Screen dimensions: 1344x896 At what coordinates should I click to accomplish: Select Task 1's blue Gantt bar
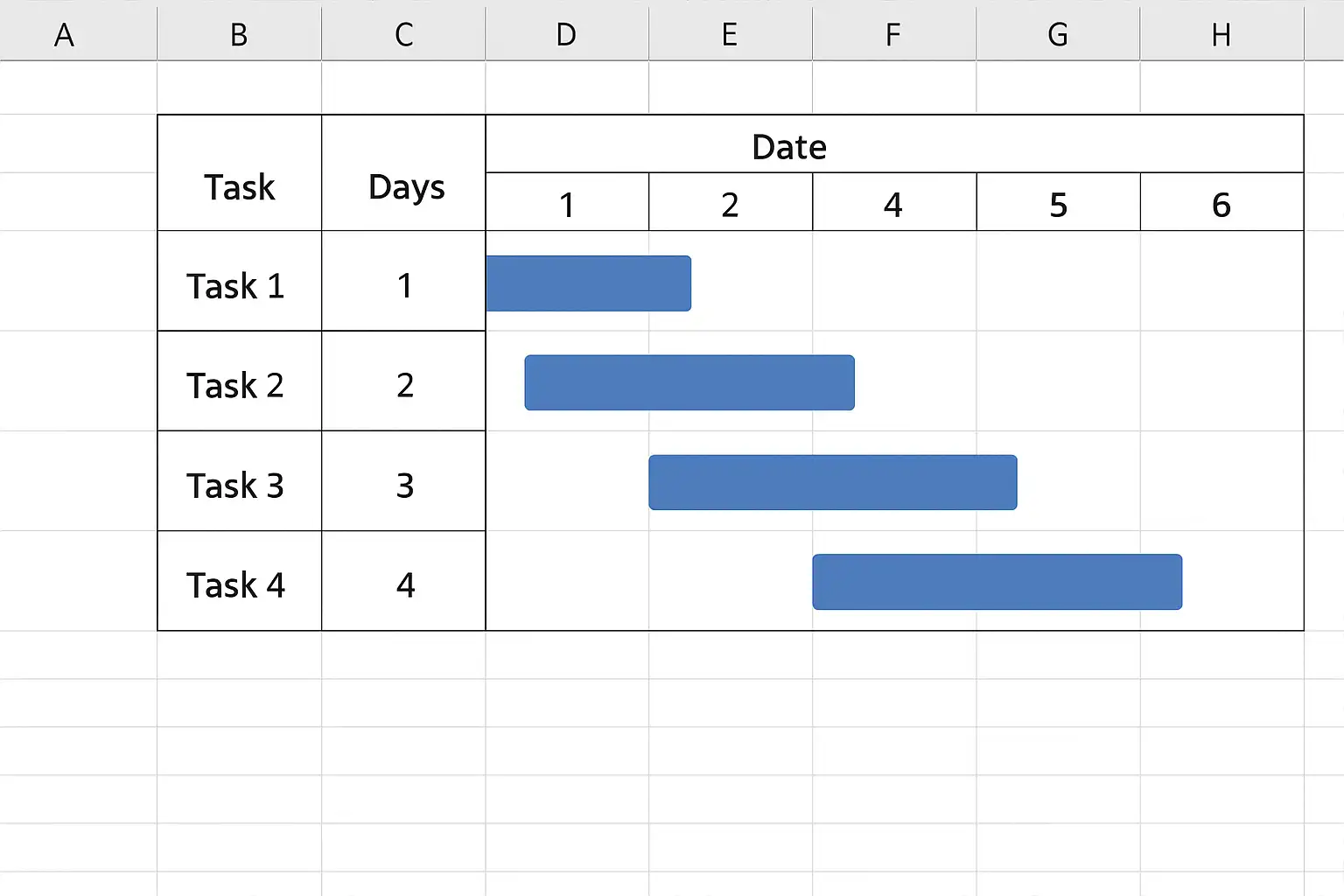click(x=588, y=283)
